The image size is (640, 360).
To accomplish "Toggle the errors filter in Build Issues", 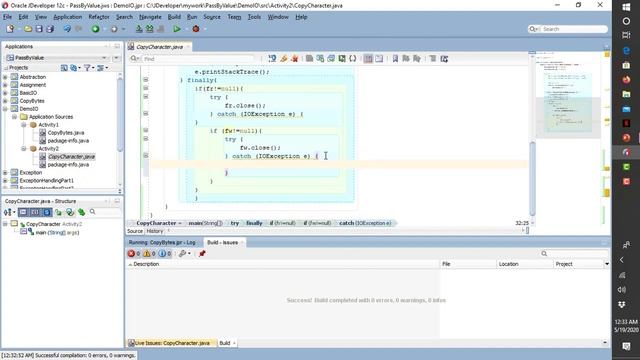I will (x=134, y=253).
